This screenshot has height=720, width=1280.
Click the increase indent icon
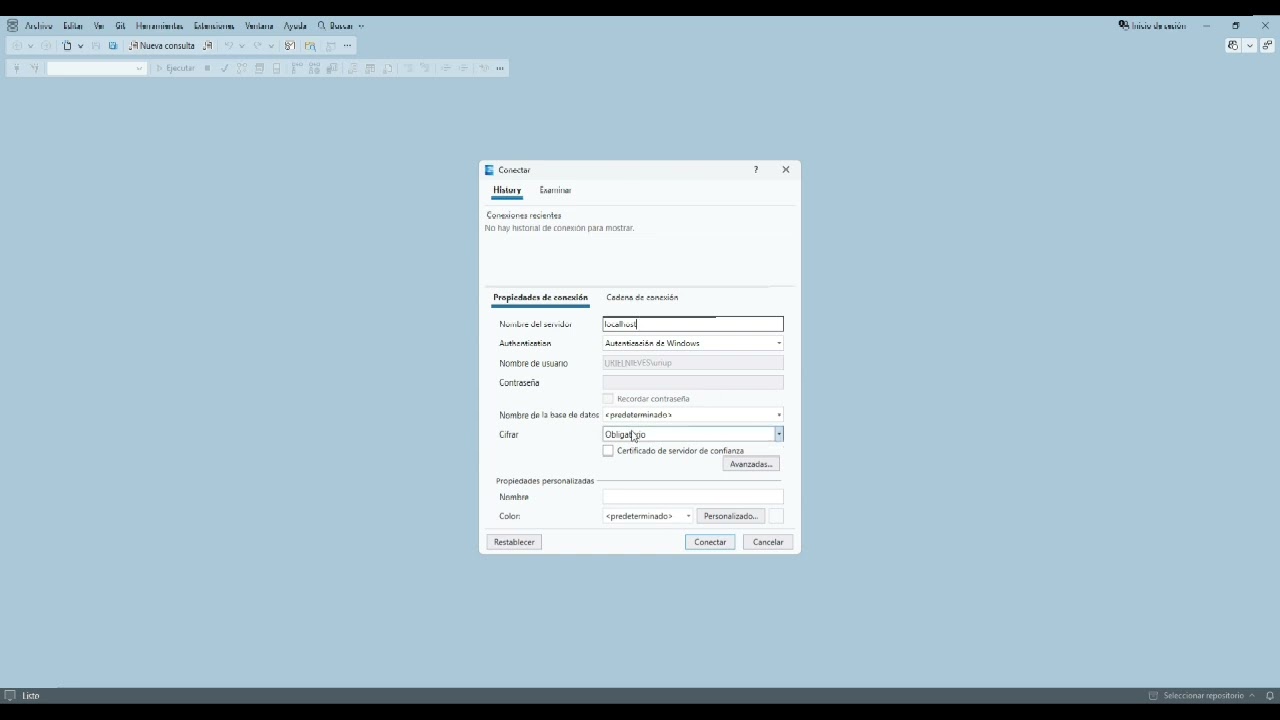click(x=463, y=68)
